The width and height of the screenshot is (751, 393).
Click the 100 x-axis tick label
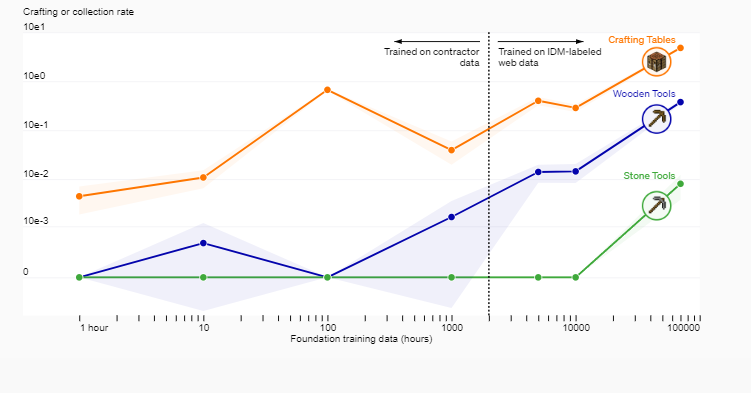pos(328,328)
